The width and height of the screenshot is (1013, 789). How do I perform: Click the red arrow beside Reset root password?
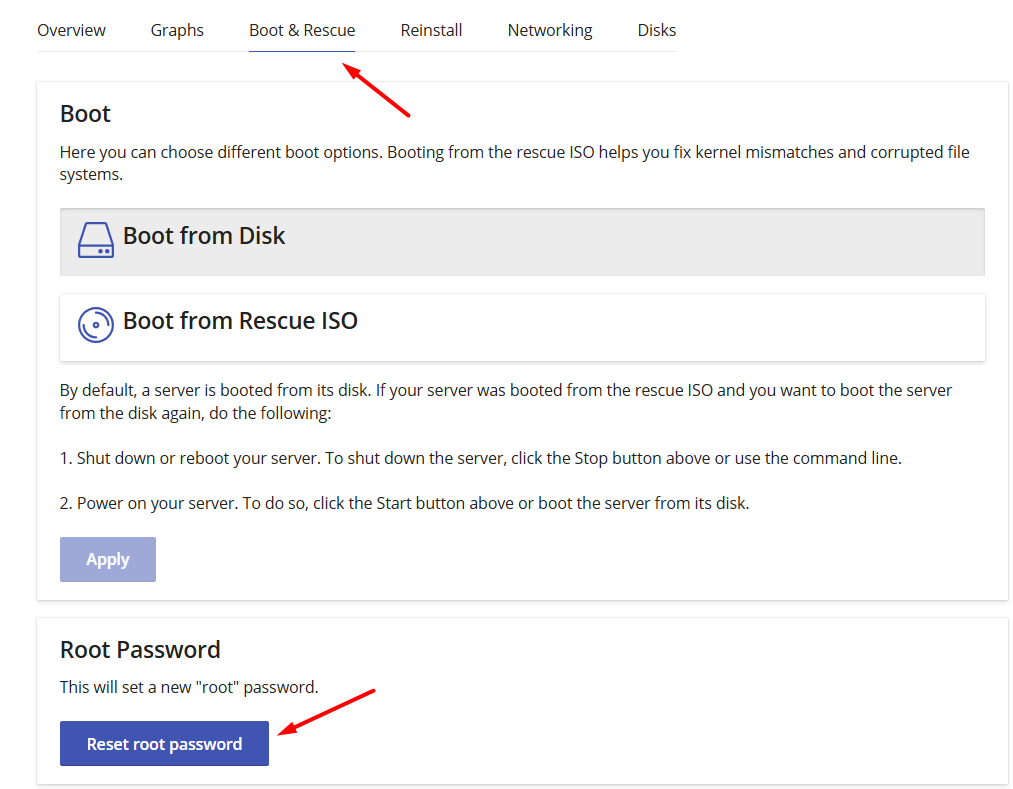pos(325,711)
